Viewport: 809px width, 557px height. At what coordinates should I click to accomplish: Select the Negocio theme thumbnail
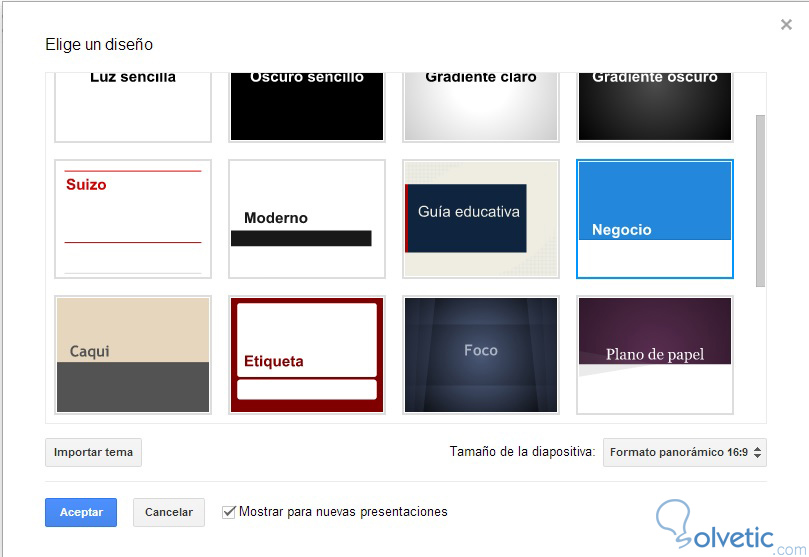click(655, 219)
